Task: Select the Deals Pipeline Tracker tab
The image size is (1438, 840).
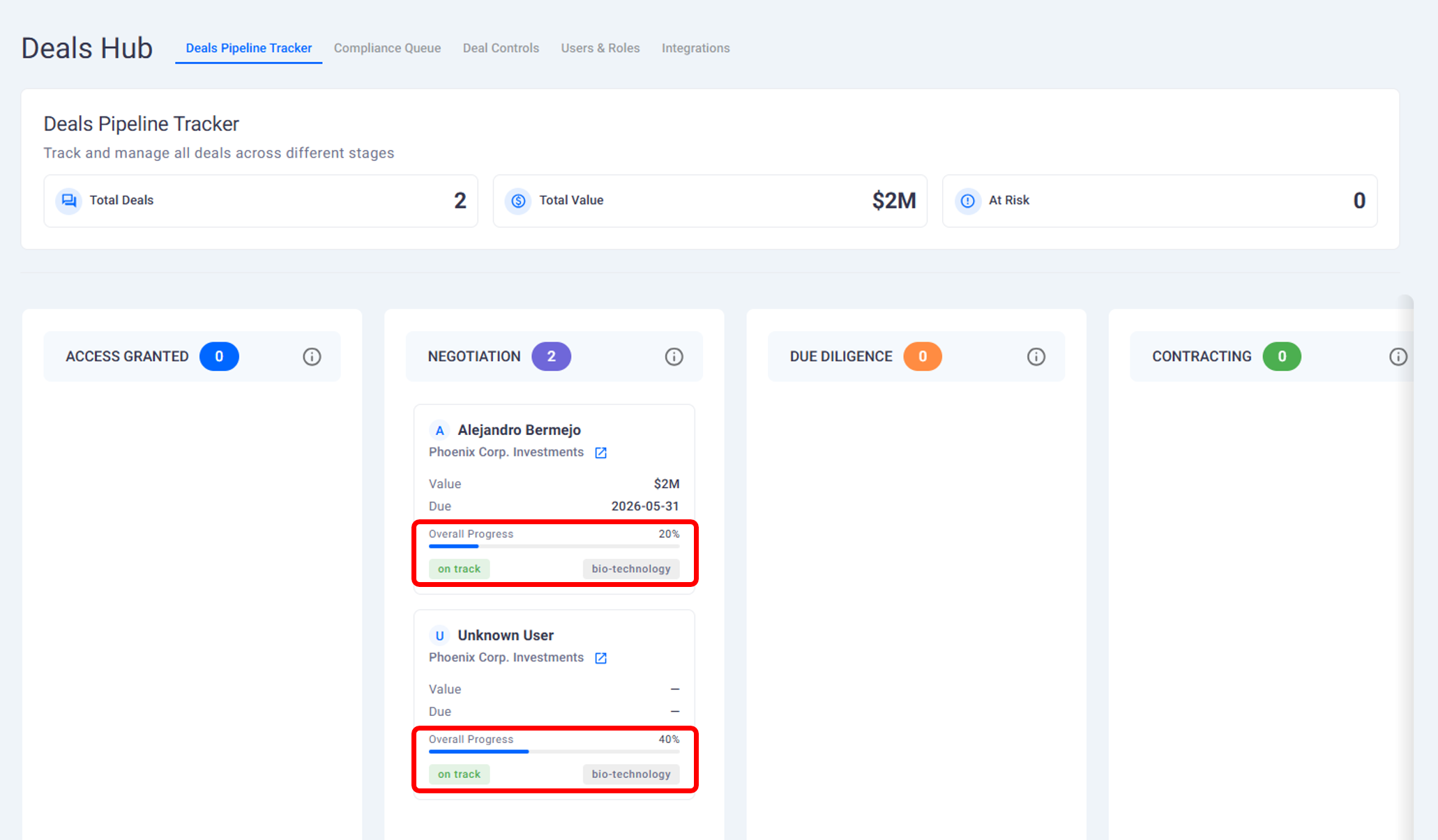Action: 248,48
